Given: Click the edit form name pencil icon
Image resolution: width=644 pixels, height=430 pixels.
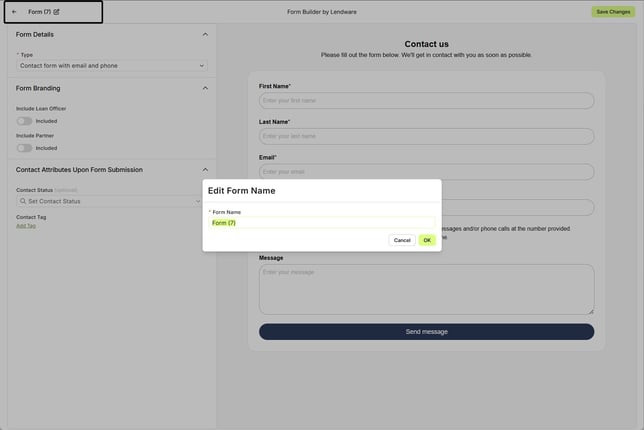Looking at the screenshot, I should [56, 12].
